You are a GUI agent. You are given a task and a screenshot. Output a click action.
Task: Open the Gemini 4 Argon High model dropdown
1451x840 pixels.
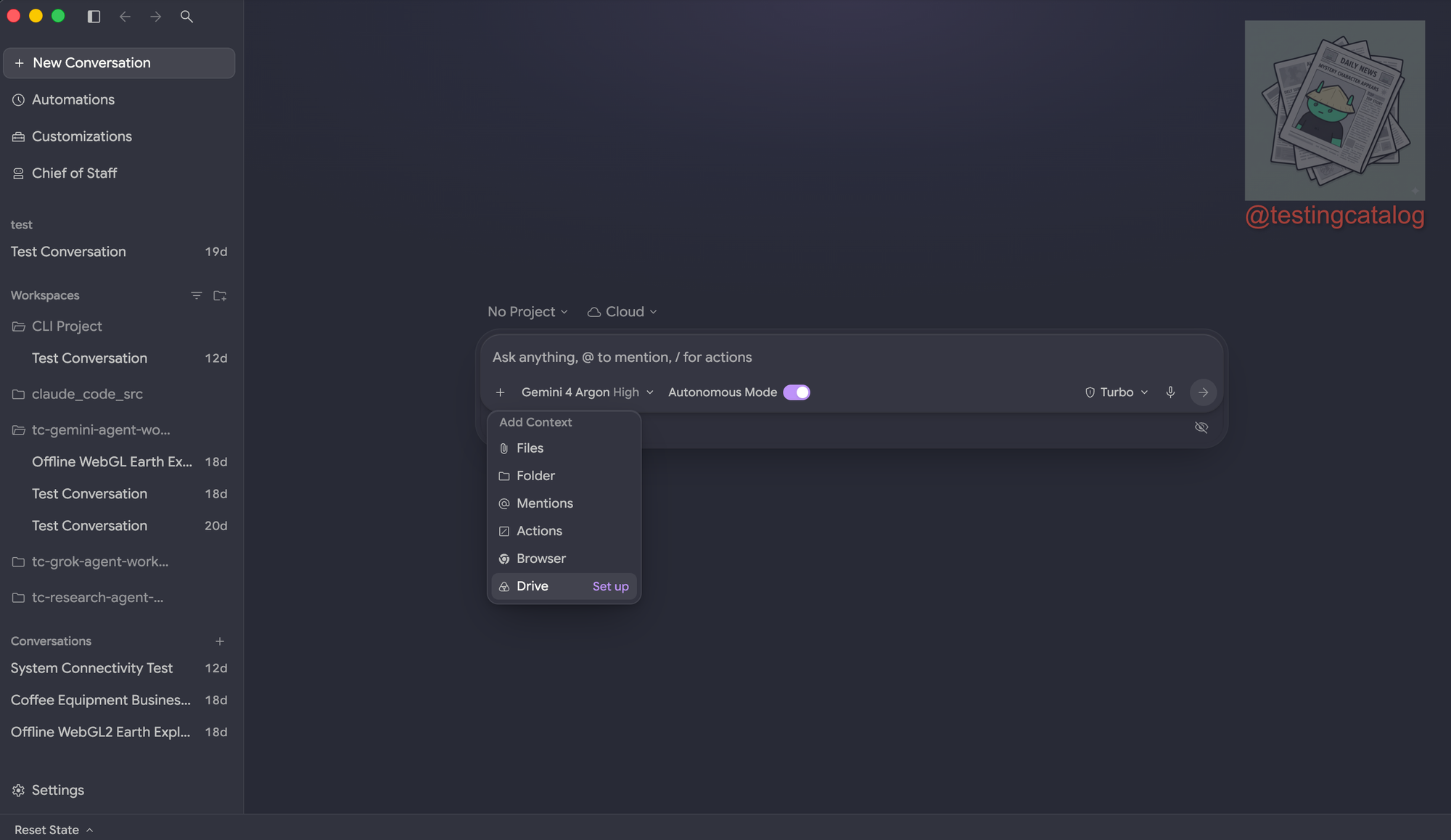click(587, 392)
